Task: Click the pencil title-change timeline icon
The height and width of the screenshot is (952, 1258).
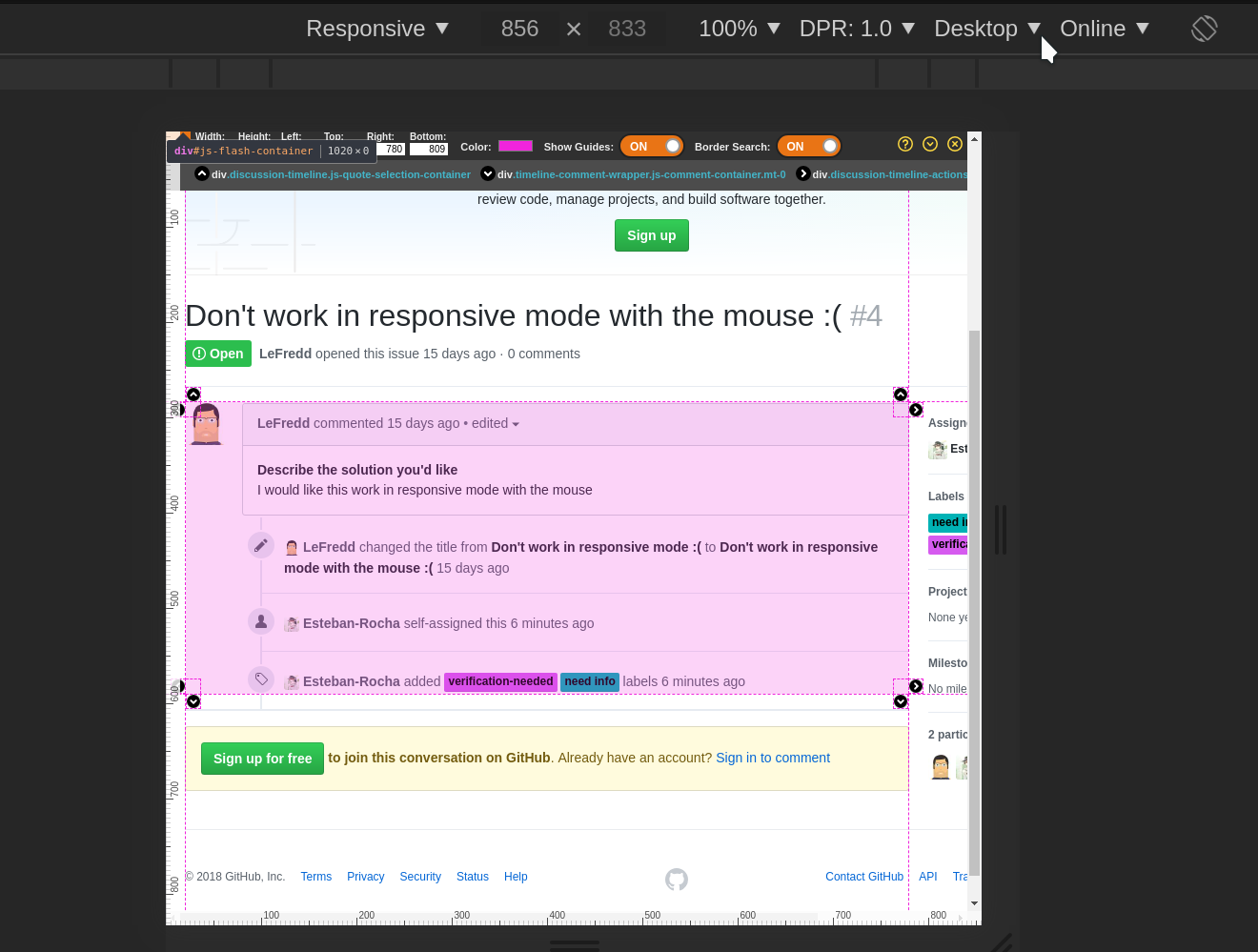Action: point(261,545)
